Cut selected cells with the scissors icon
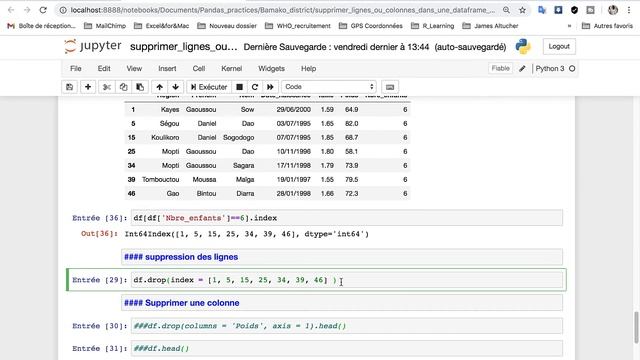Image resolution: width=640 pixels, height=360 pixels. (107, 87)
